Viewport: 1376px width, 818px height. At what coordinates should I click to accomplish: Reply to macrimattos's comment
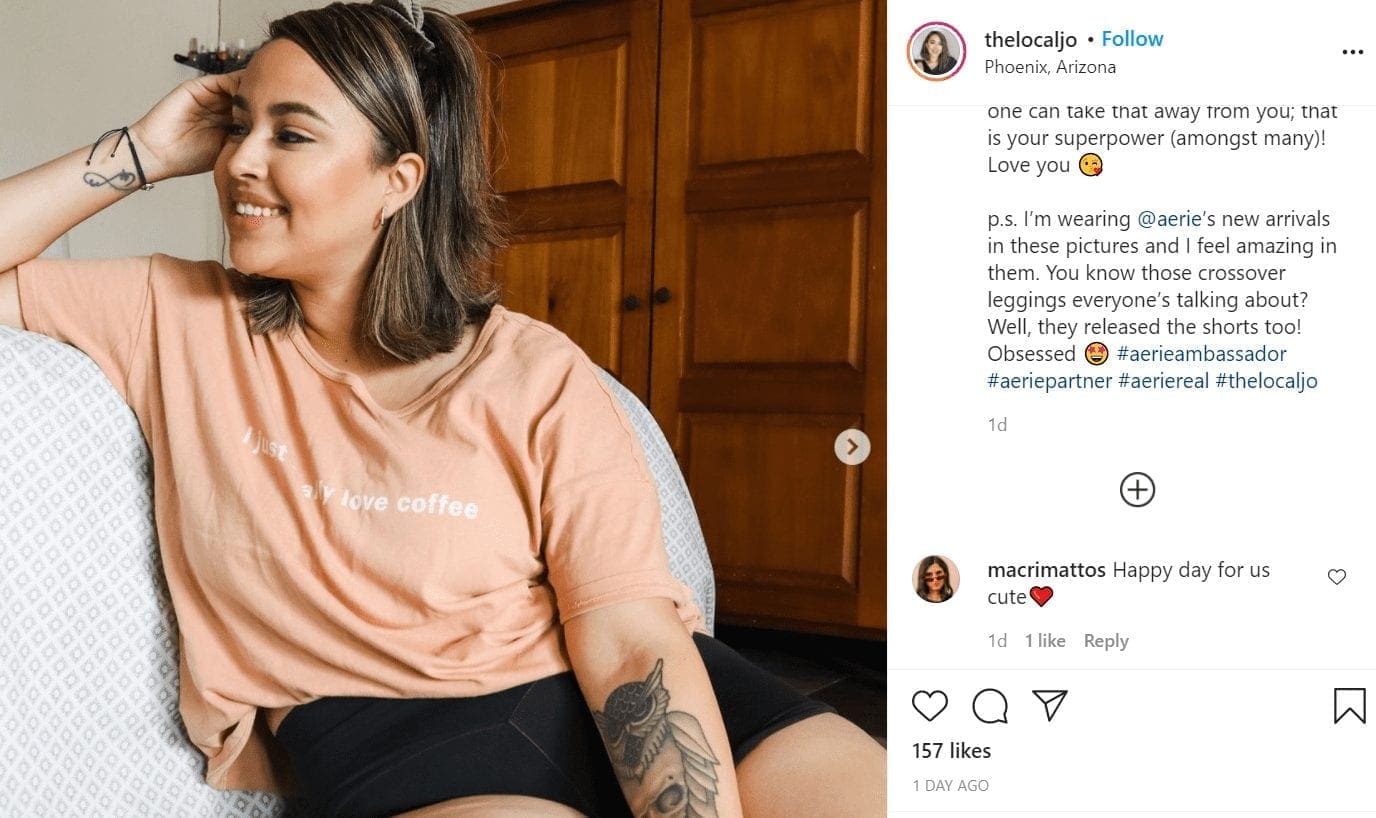(1106, 640)
